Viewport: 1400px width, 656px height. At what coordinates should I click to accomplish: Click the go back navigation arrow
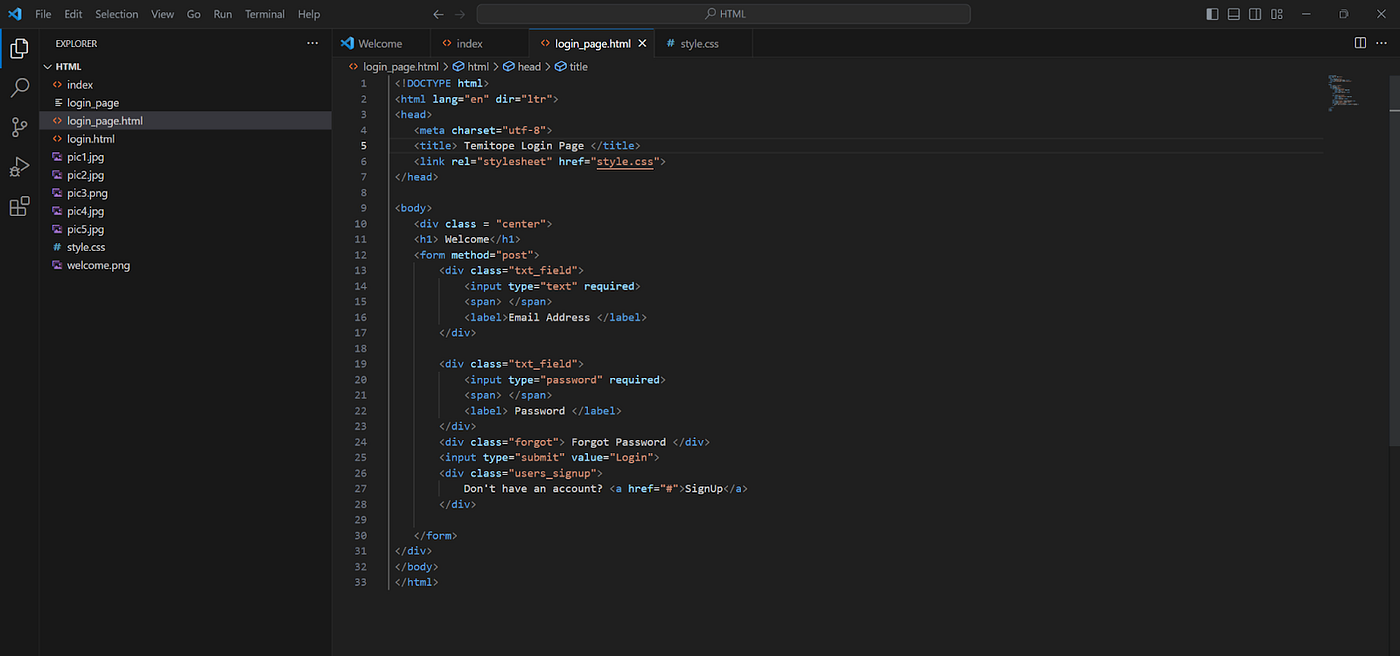tap(438, 14)
